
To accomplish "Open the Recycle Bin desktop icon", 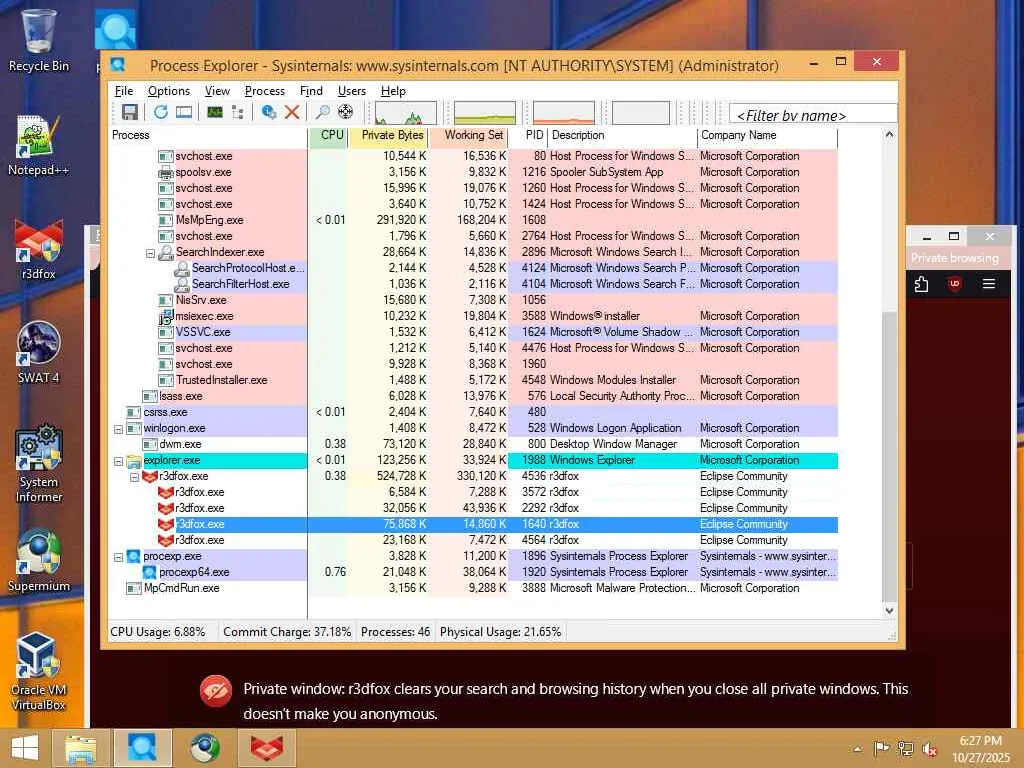I will (x=39, y=40).
